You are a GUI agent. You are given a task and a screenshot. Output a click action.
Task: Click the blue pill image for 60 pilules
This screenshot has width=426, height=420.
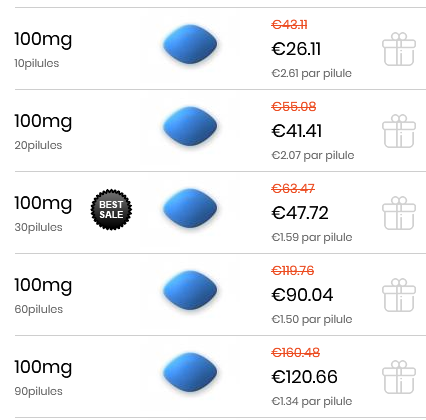click(x=190, y=290)
